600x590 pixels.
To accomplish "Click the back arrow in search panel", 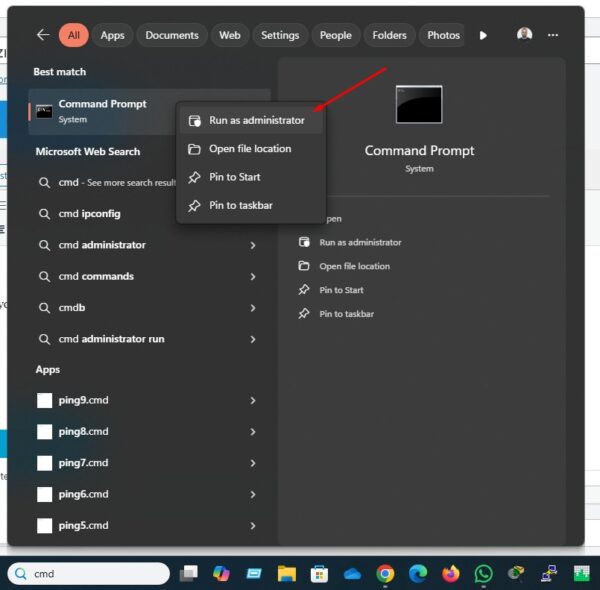I will click(x=43, y=35).
